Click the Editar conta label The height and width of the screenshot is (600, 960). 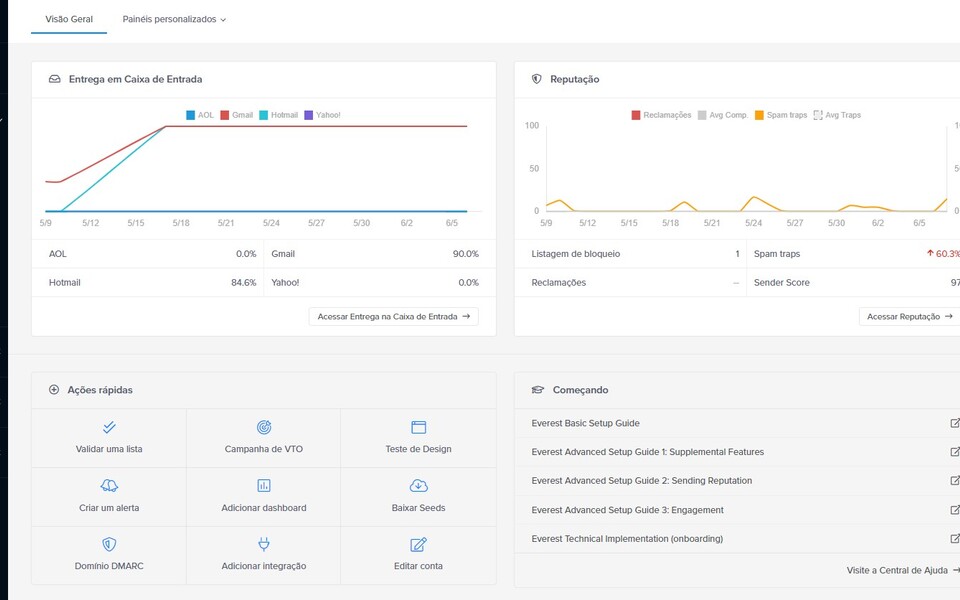pos(419,566)
